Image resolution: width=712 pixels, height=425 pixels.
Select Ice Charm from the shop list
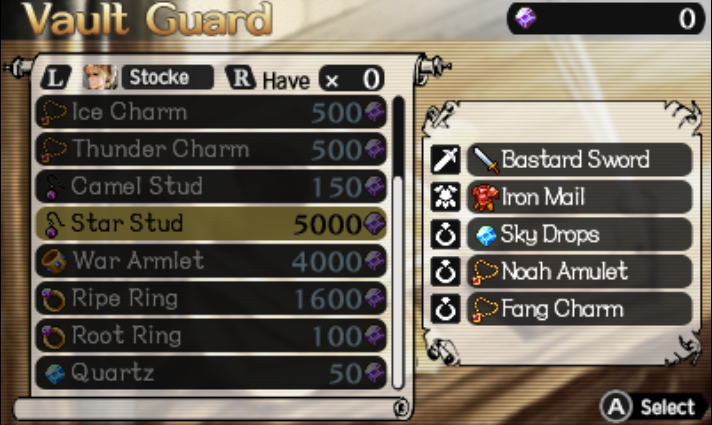click(211, 112)
